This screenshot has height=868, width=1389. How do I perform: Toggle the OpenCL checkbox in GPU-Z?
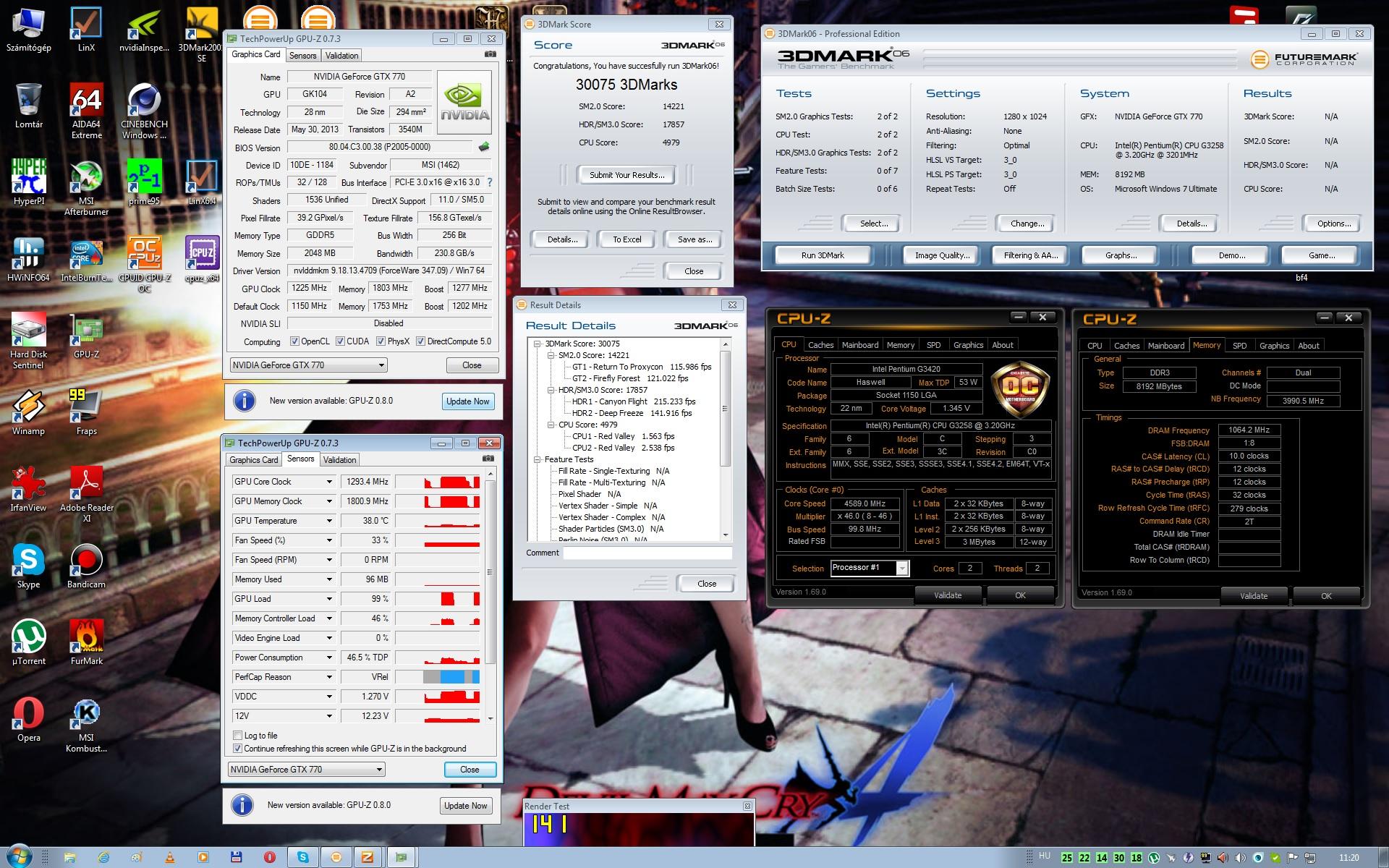click(x=294, y=341)
